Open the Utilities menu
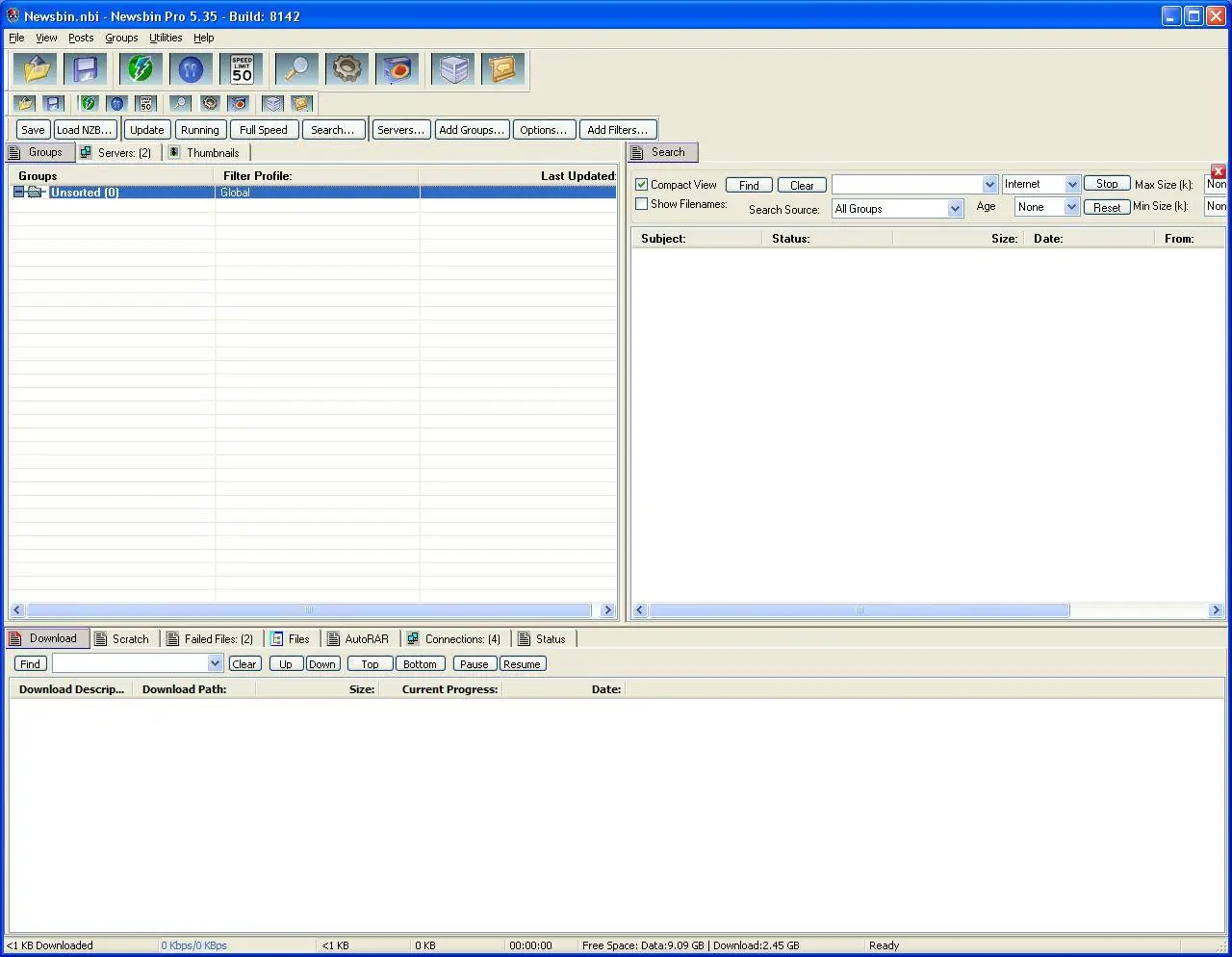 point(166,38)
